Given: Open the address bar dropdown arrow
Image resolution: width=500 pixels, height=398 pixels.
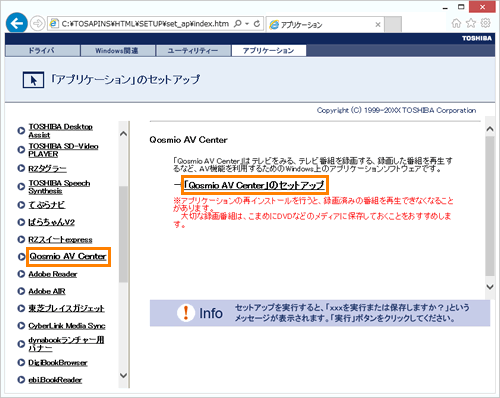Looking at the screenshot, I should coord(247,24).
